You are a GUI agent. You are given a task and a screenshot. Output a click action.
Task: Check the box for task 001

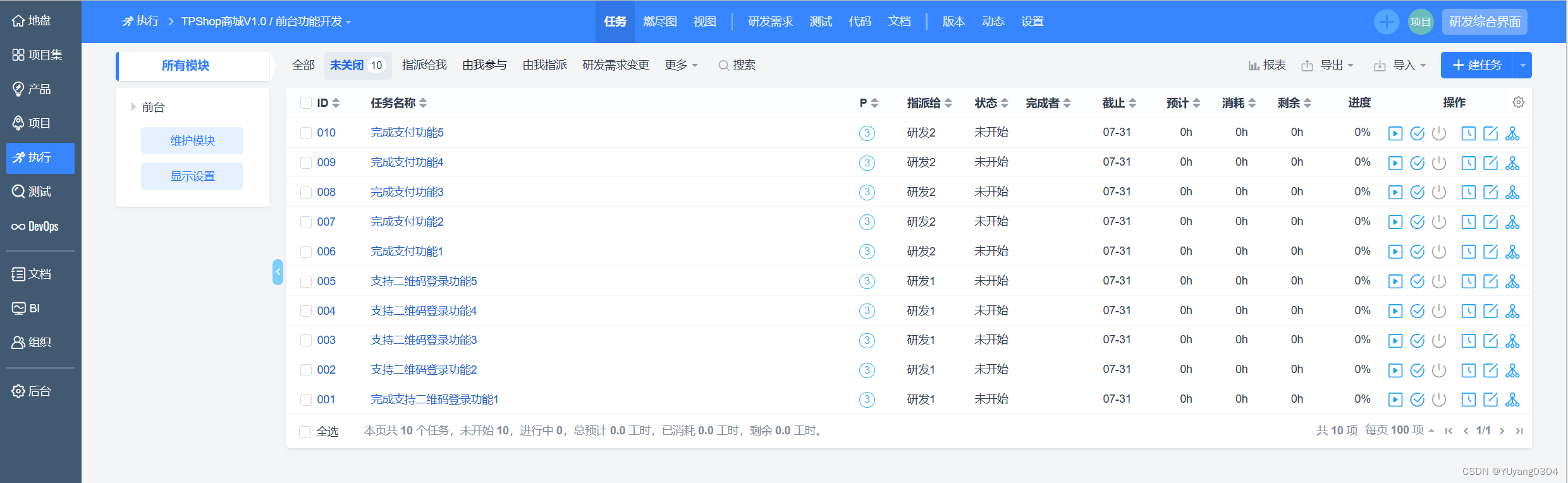coord(306,400)
